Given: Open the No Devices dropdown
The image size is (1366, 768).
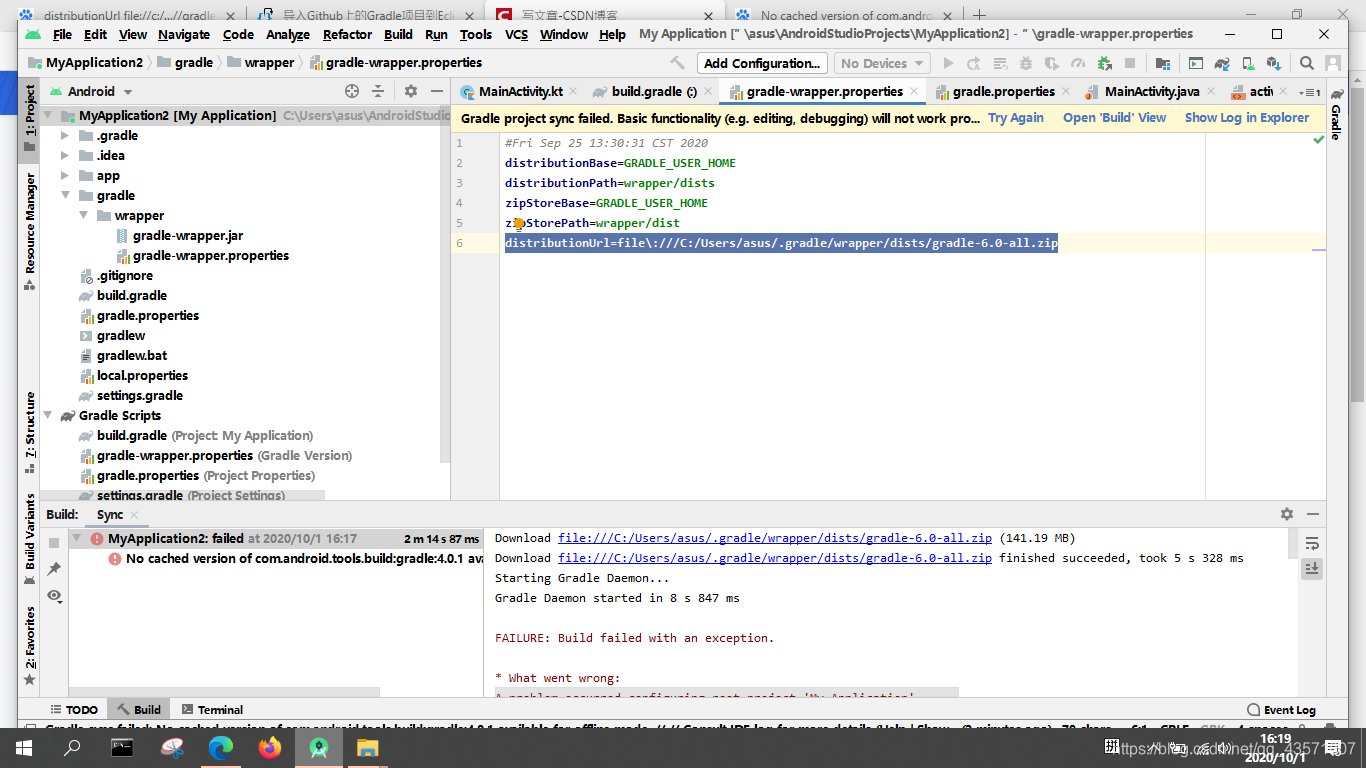Looking at the screenshot, I should [881, 62].
